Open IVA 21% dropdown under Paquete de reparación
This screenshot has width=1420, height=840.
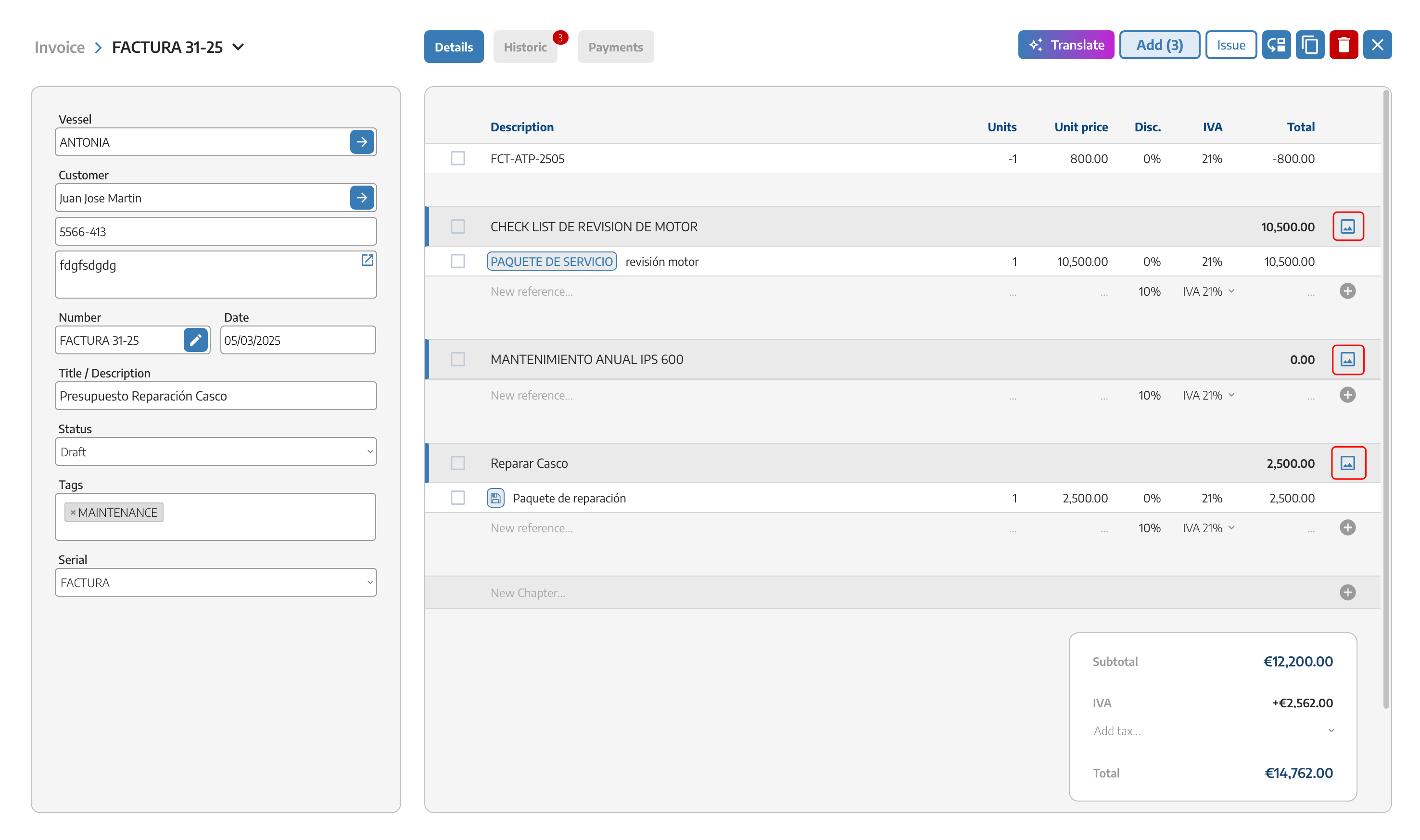pos(1208,528)
